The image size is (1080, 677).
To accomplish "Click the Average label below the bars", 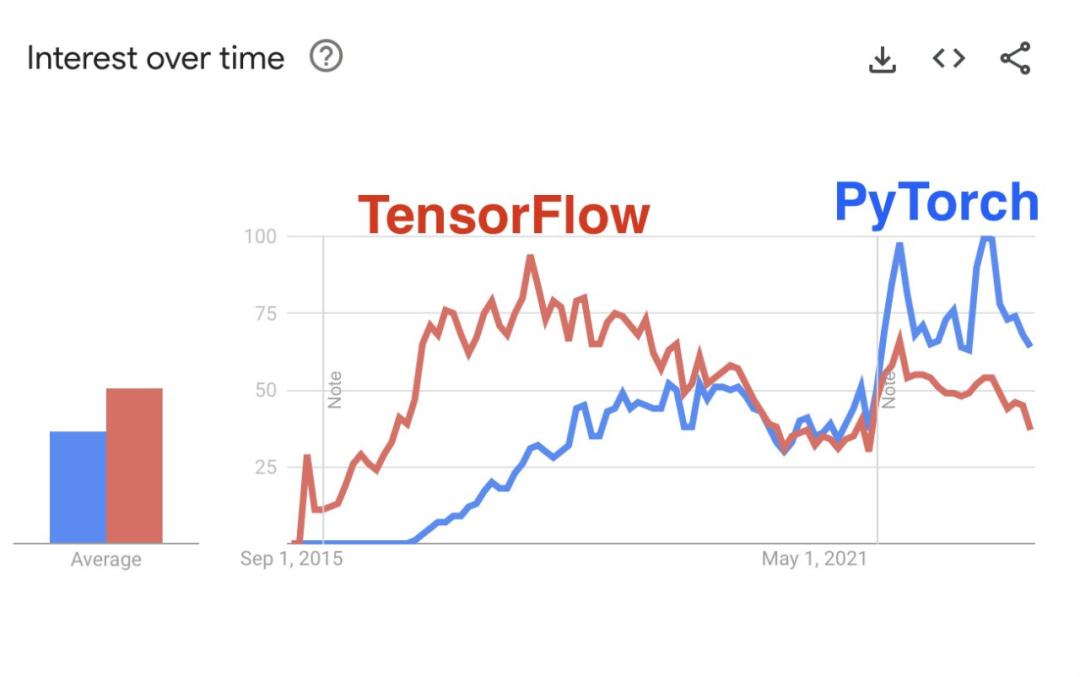I will pos(106,560).
